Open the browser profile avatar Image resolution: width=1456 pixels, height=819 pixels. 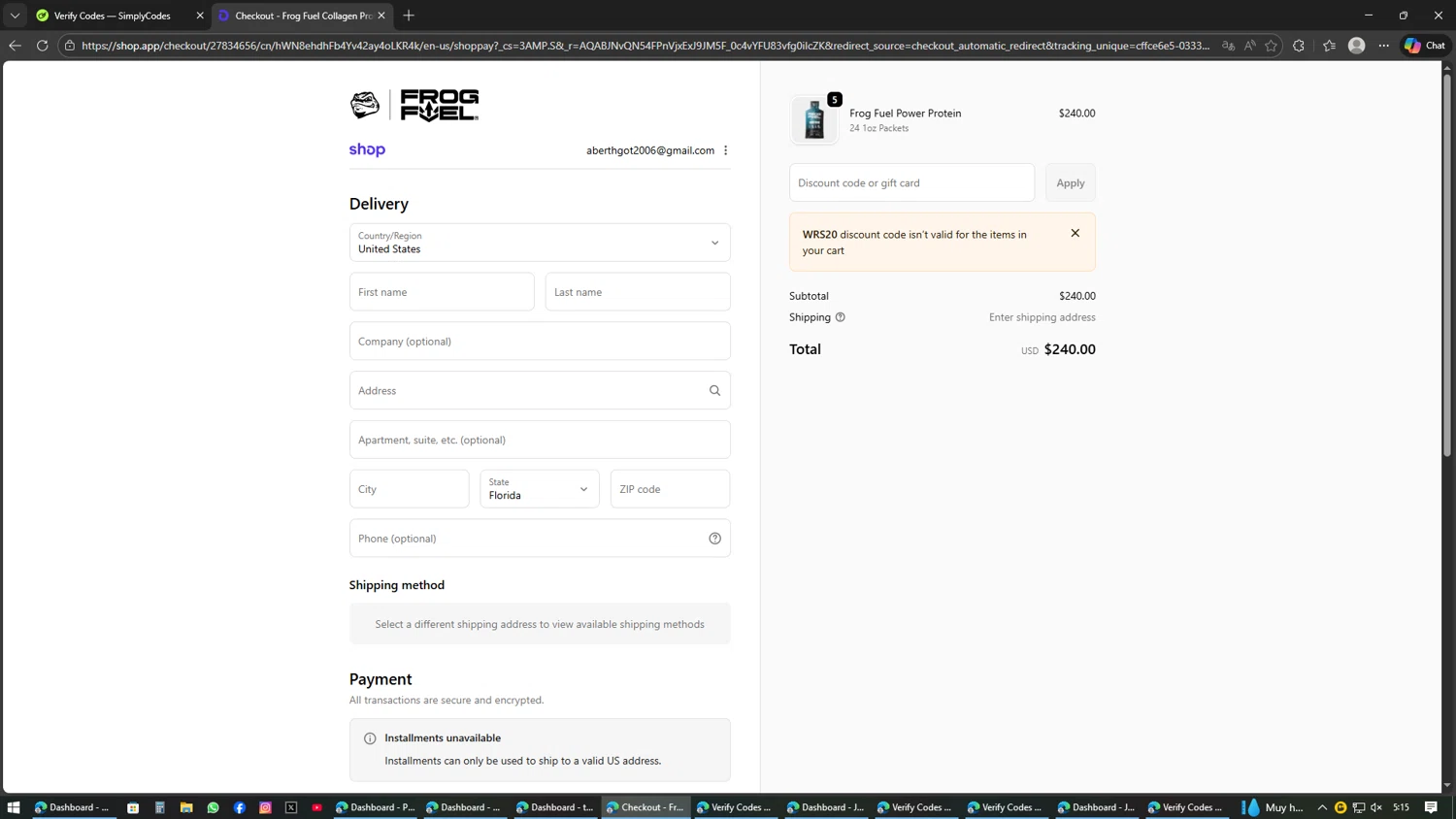(1357, 46)
